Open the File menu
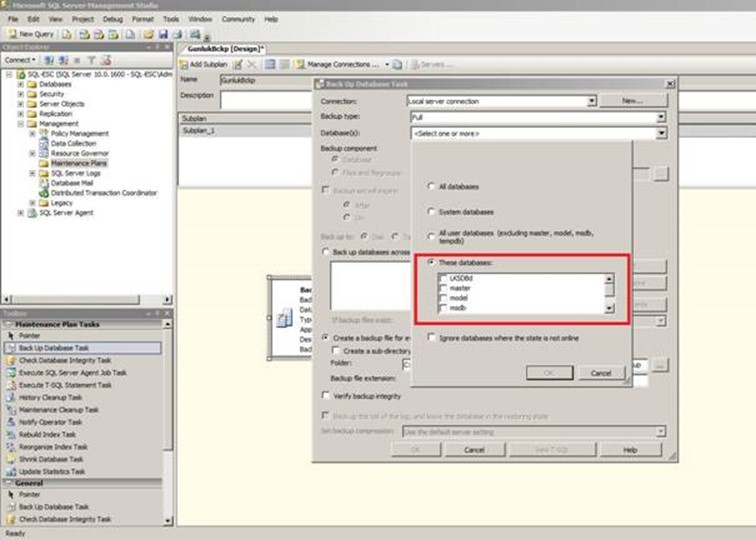 coord(13,19)
